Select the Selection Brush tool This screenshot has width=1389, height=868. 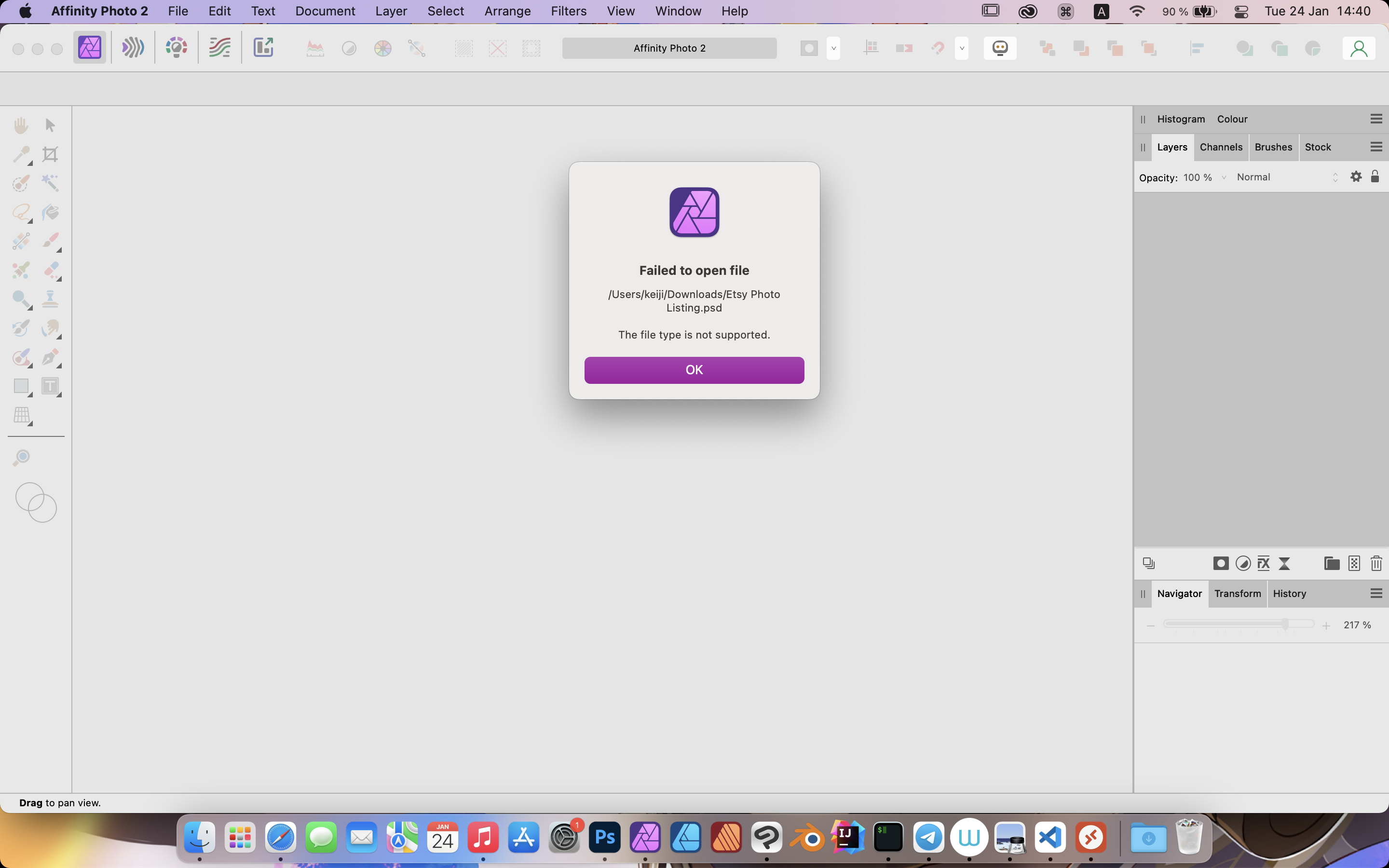coord(21,183)
